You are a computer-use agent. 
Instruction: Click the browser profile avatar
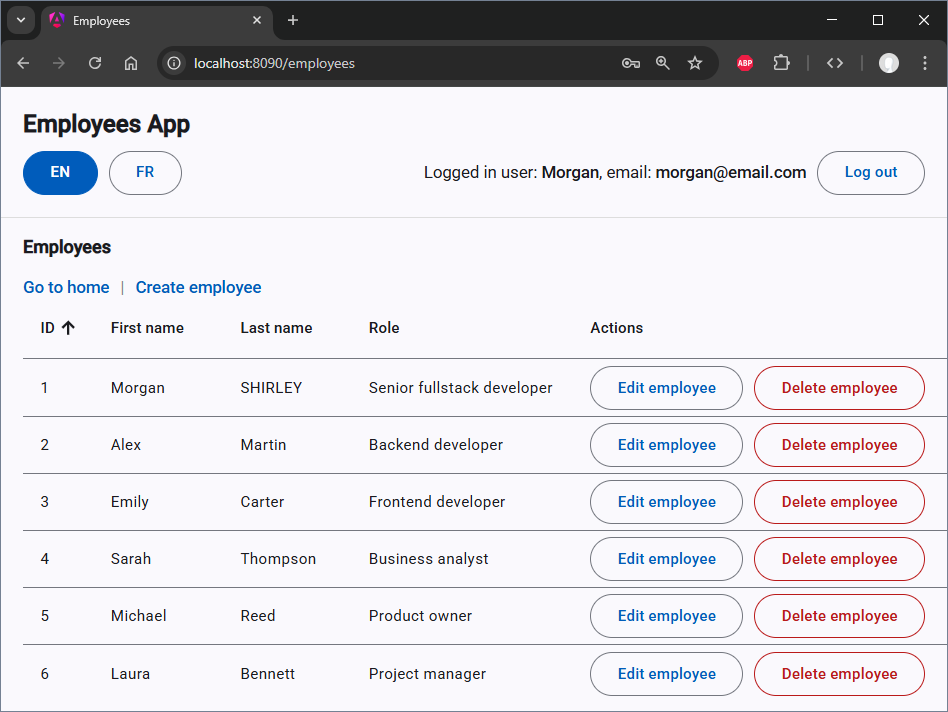888,62
